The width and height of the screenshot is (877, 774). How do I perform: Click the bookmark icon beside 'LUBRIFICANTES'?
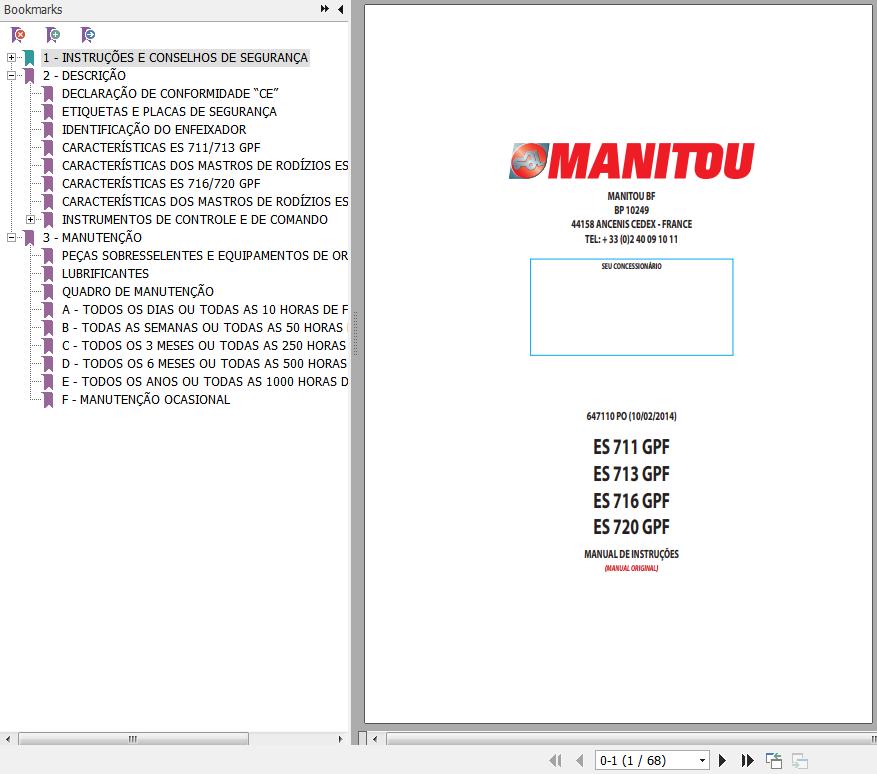click(49, 274)
